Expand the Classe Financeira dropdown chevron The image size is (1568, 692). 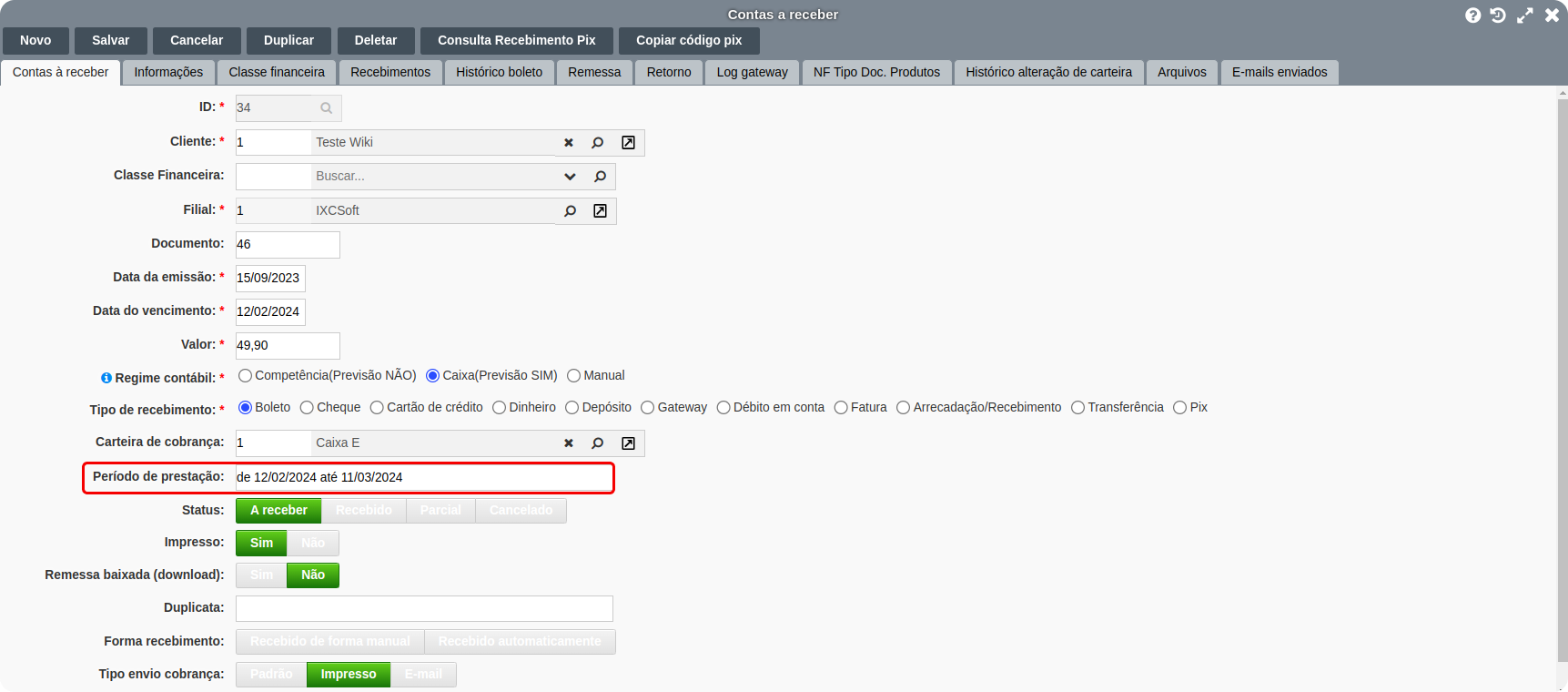point(570,177)
